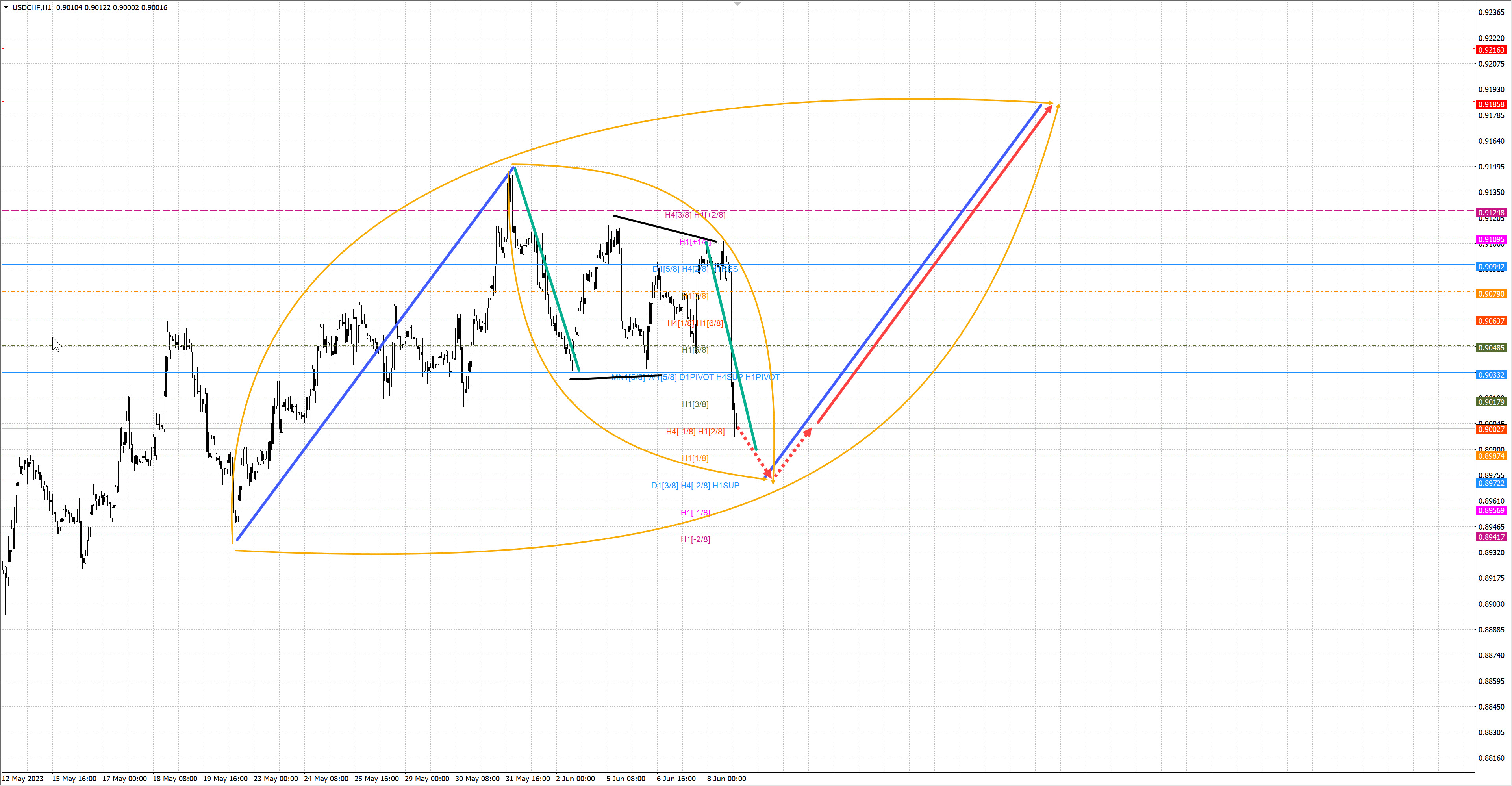Viewport: 1512px width, 786px height.
Task: Click the USDCHF,H1 symbol title text
Action: pos(31,7)
